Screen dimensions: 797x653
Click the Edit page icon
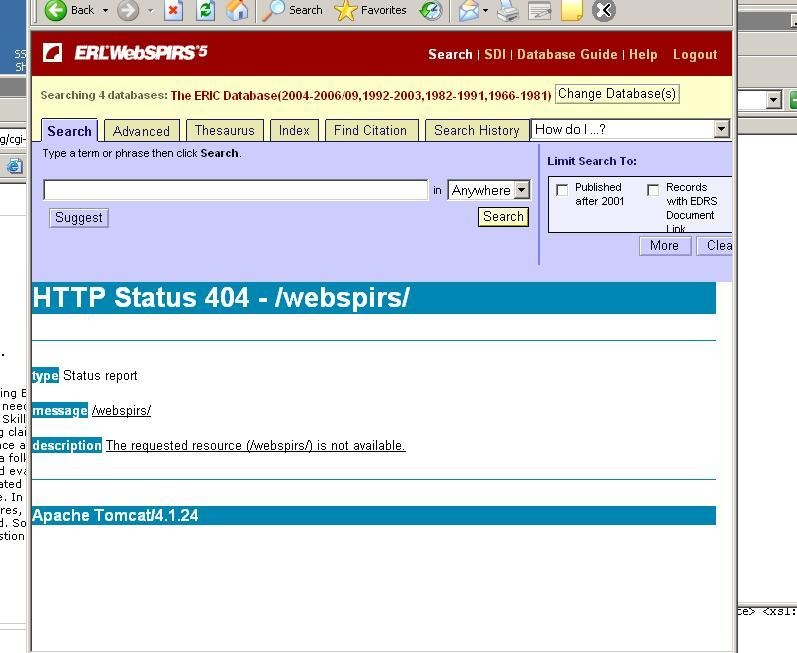point(540,10)
